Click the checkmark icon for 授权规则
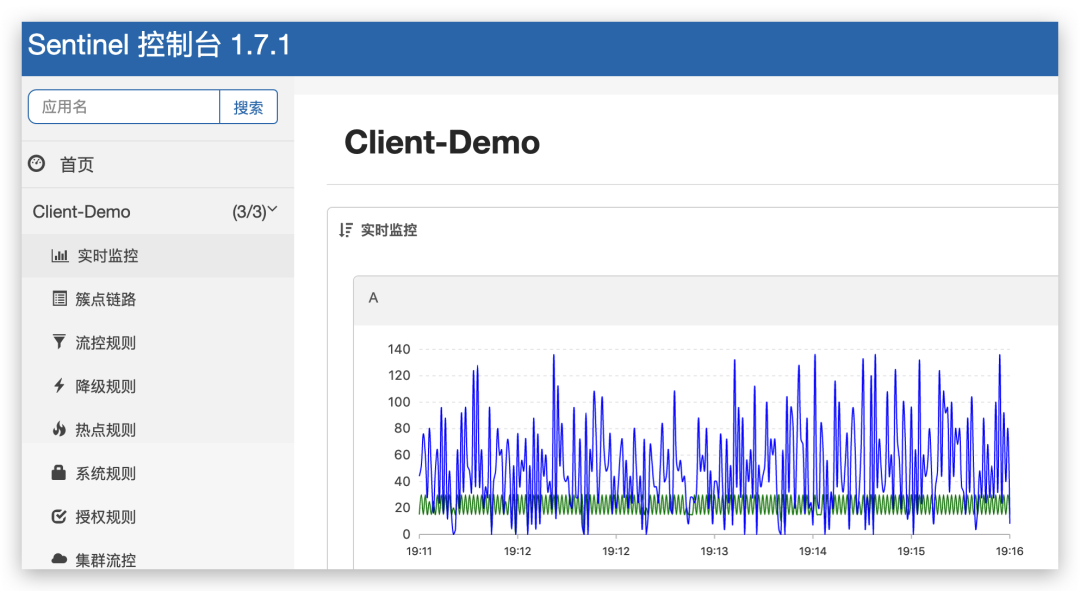The height and width of the screenshot is (591, 1080). [59, 517]
